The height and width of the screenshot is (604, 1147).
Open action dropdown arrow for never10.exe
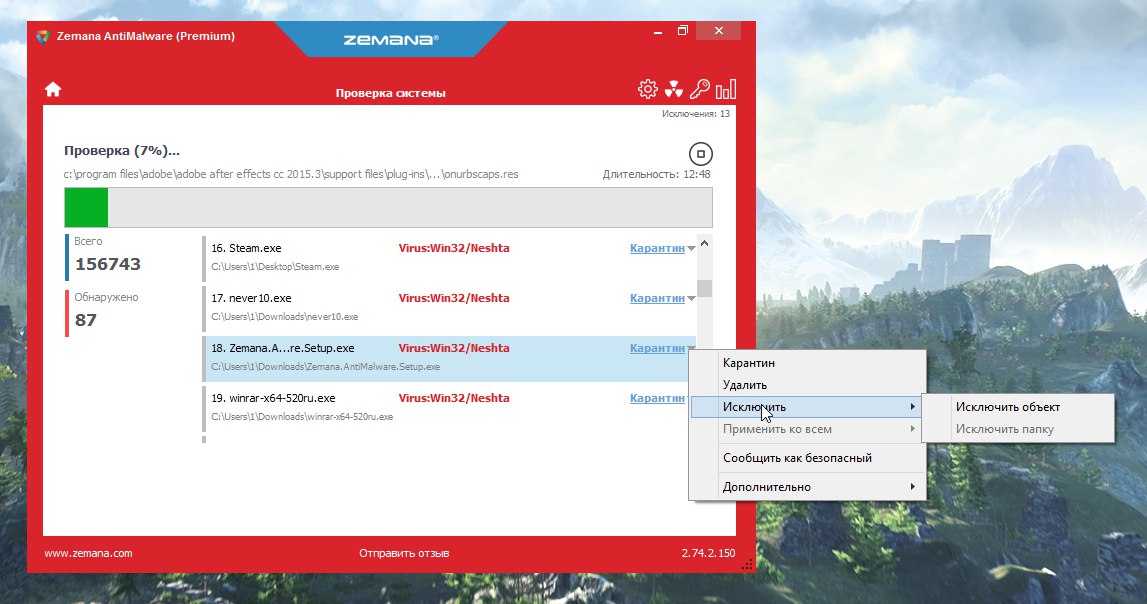(691, 298)
